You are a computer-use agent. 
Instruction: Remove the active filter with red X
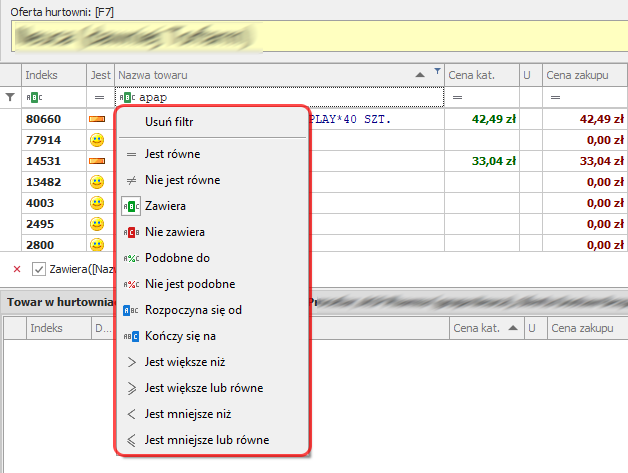point(17,268)
